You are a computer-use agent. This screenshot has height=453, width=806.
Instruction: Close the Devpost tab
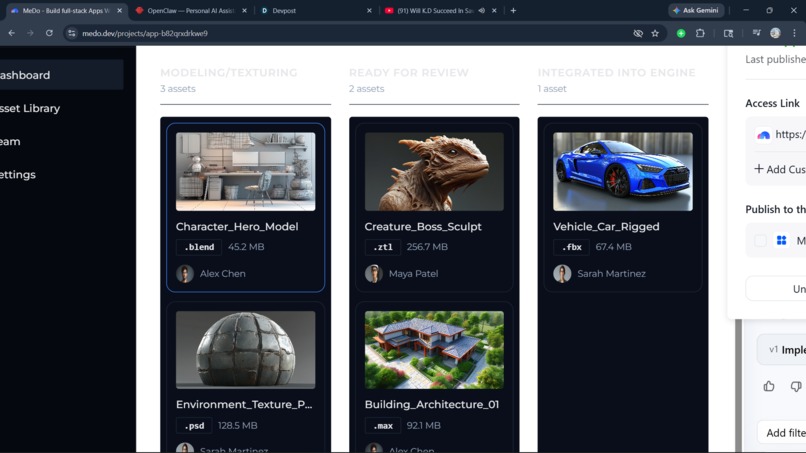369,10
